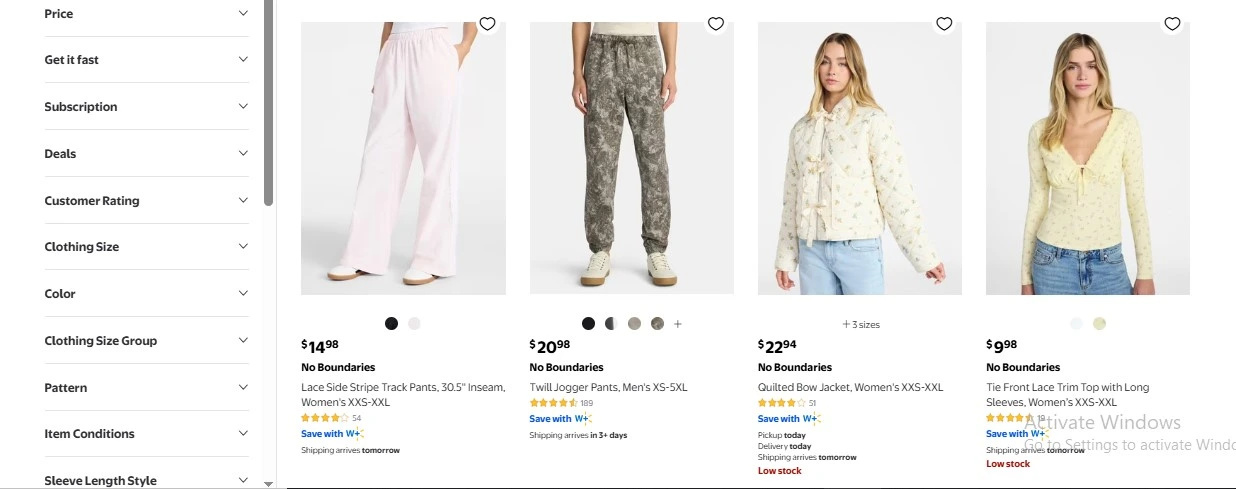Add Quilted Bow Jacket to favorites list
1236x489 pixels.
[944, 24]
